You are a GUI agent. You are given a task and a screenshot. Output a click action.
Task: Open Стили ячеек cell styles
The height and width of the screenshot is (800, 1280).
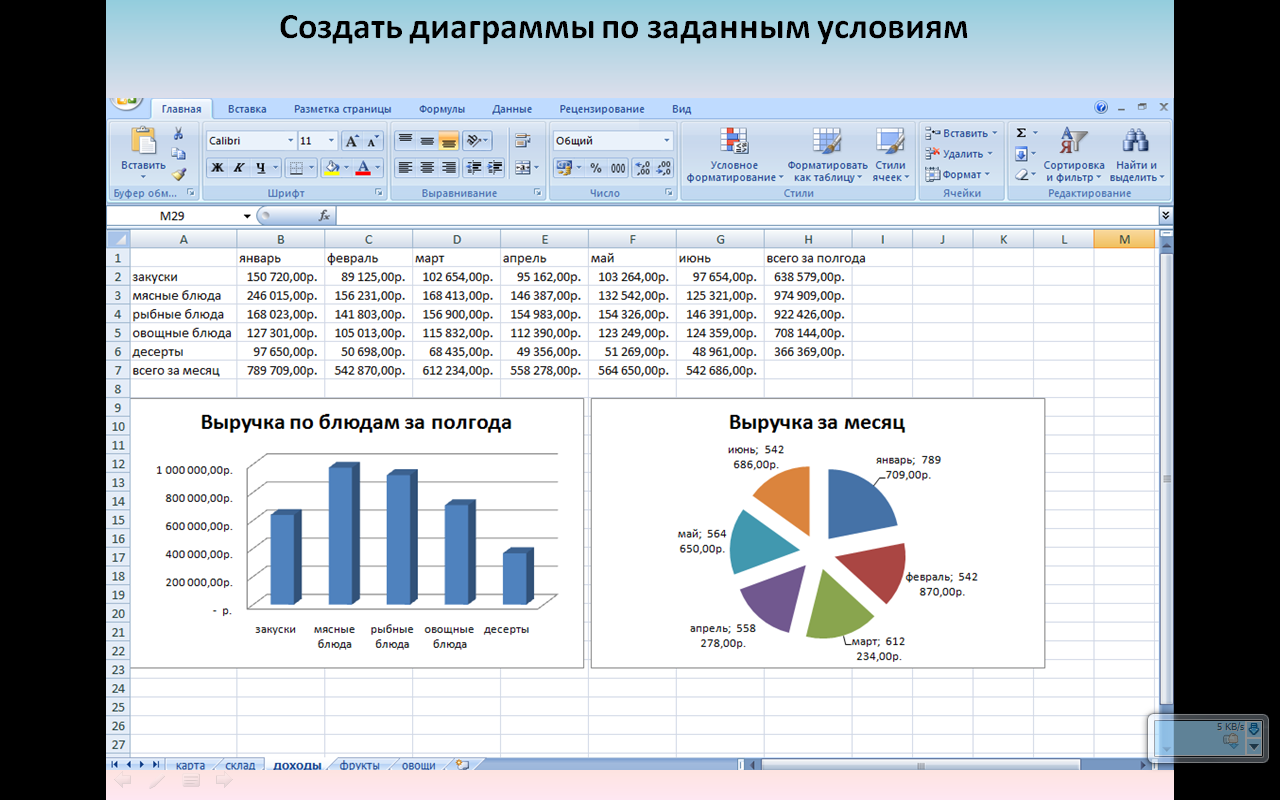(890, 155)
